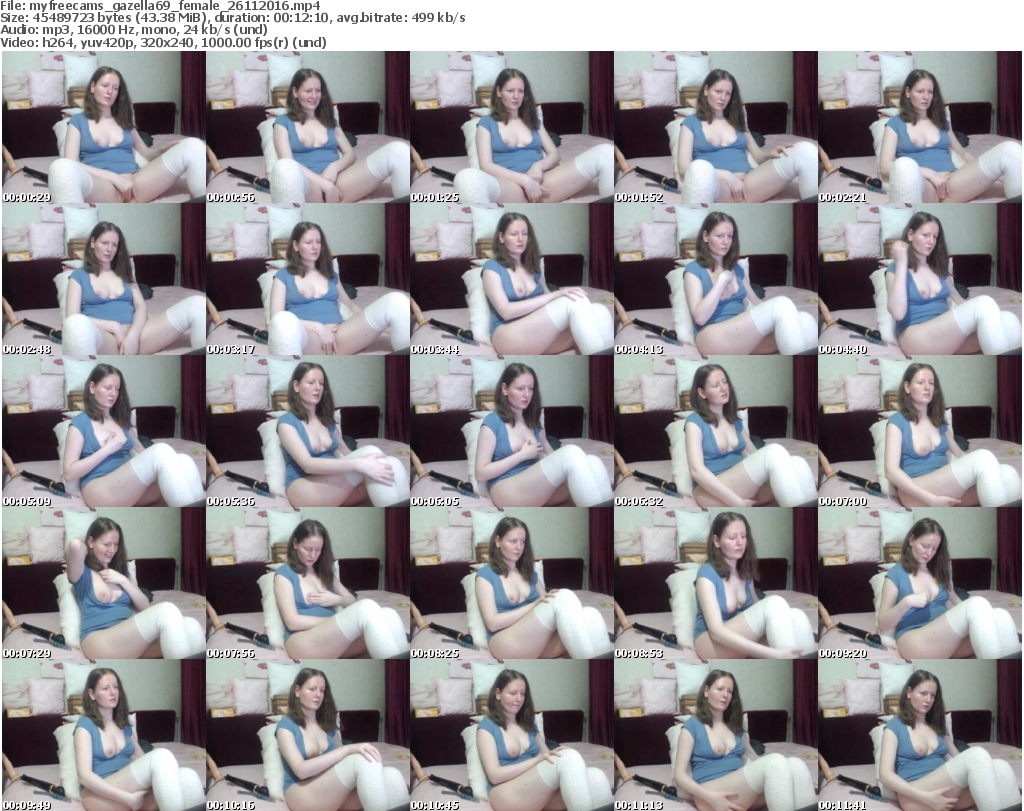Open the frame at 00:01:52
The height and width of the screenshot is (811, 1024).
pyautogui.click(x=716, y=127)
